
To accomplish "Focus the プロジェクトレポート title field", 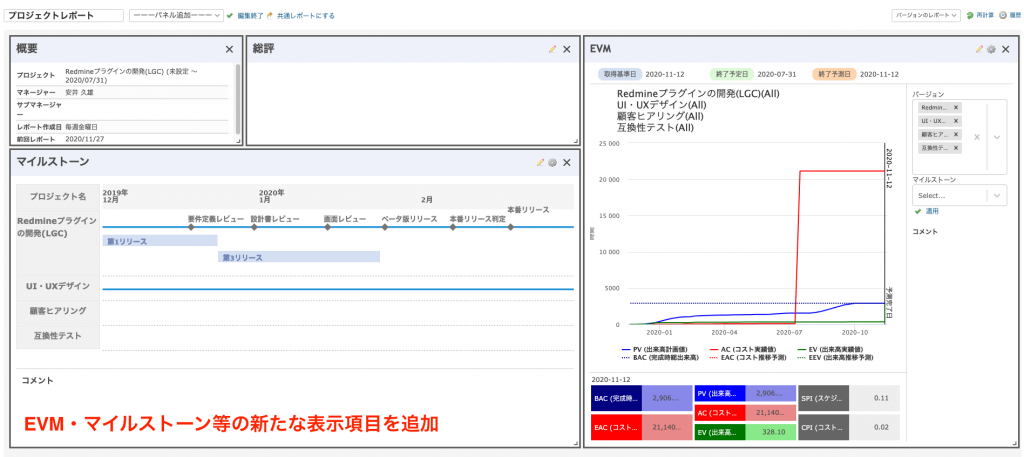I will pyautogui.click(x=64, y=16).
